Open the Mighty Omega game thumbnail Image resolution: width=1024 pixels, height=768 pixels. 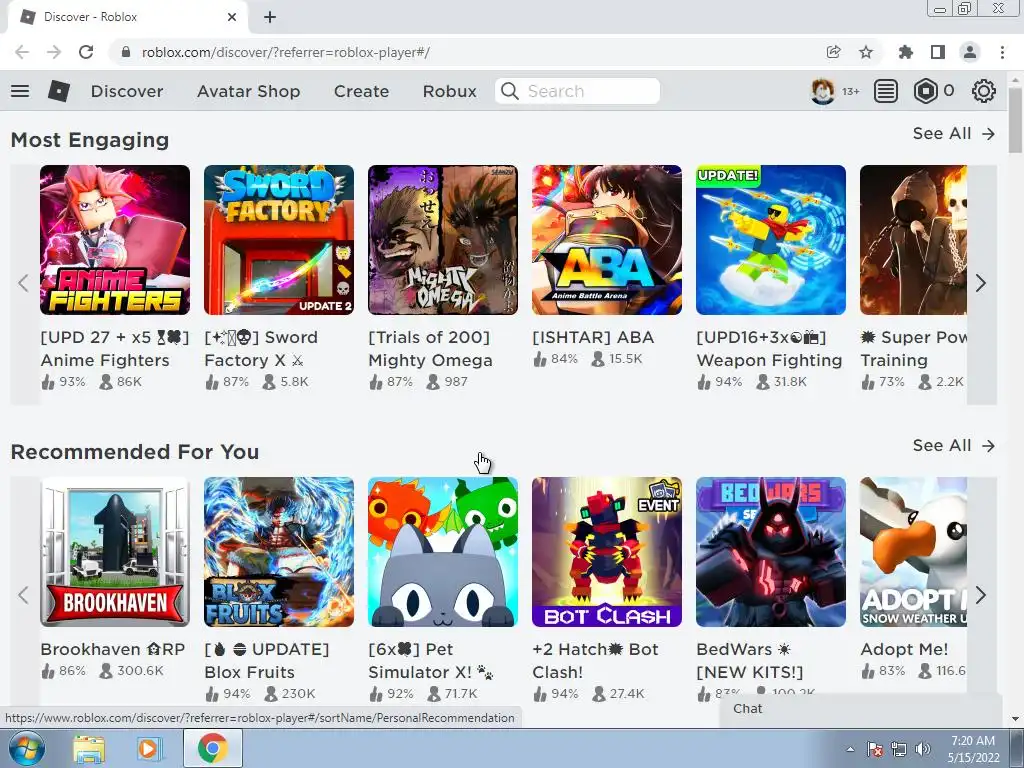pyautogui.click(x=443, y=240)
